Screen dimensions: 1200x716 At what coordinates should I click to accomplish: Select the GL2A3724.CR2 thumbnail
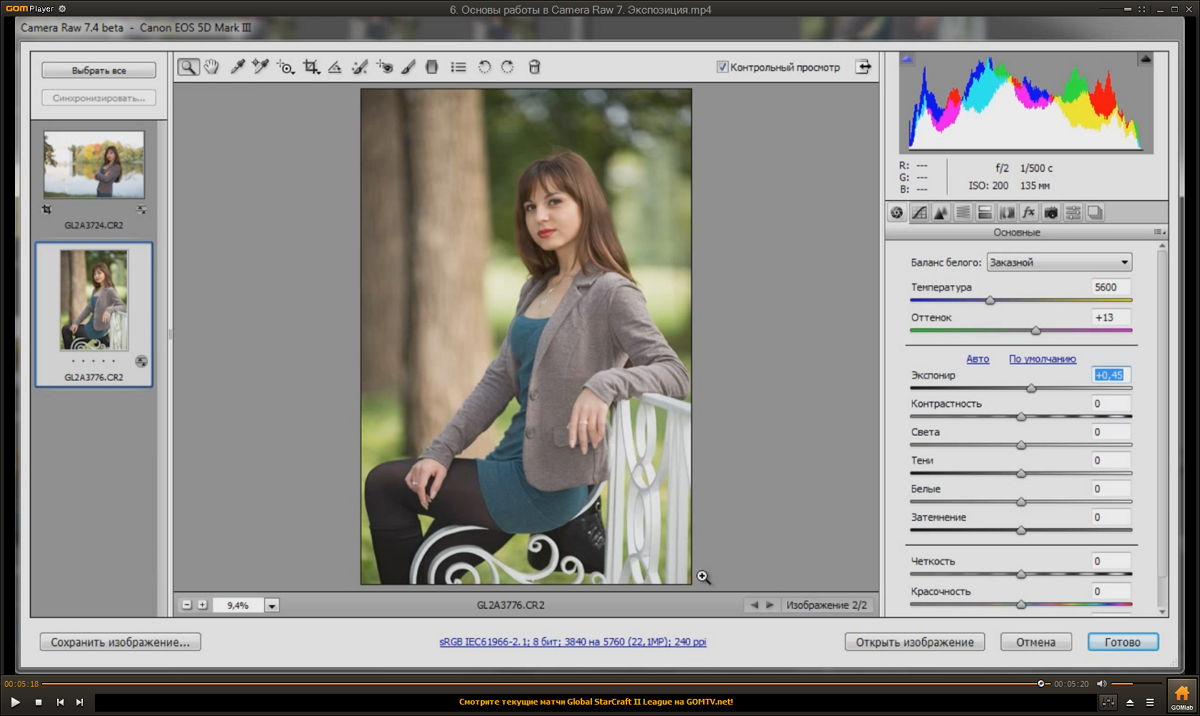[x=94, y=165]
